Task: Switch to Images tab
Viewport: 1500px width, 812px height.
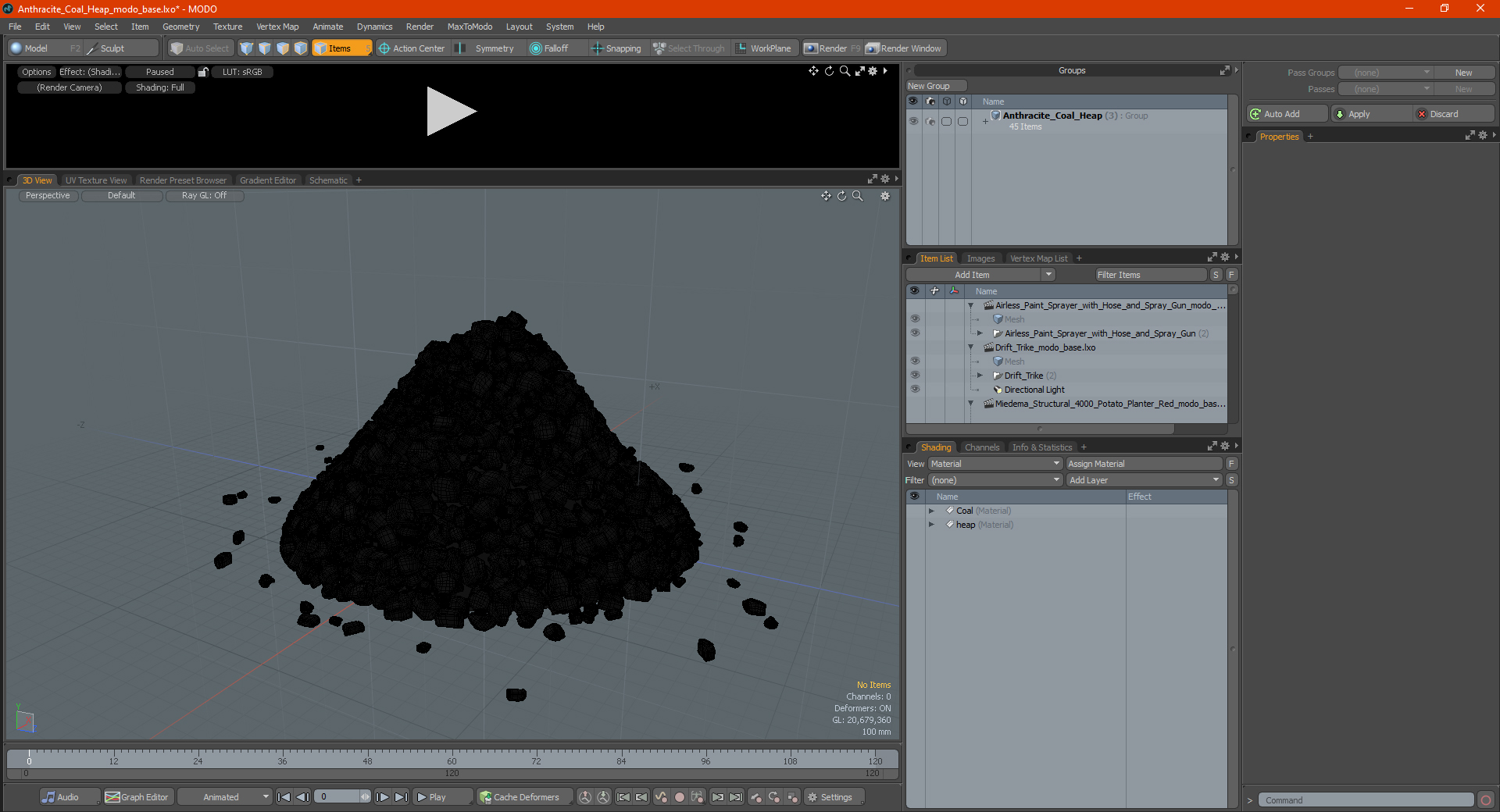Action: tap(980, 258)
